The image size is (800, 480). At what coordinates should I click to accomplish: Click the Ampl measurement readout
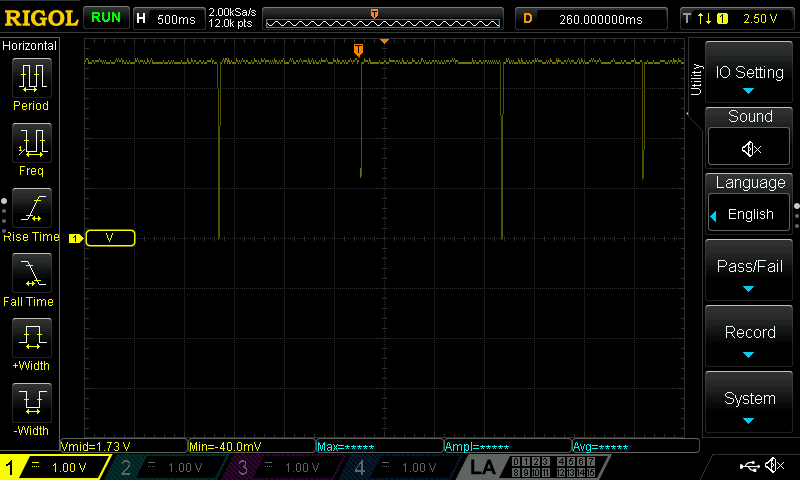pyautogui.click(x=508, y=446)
